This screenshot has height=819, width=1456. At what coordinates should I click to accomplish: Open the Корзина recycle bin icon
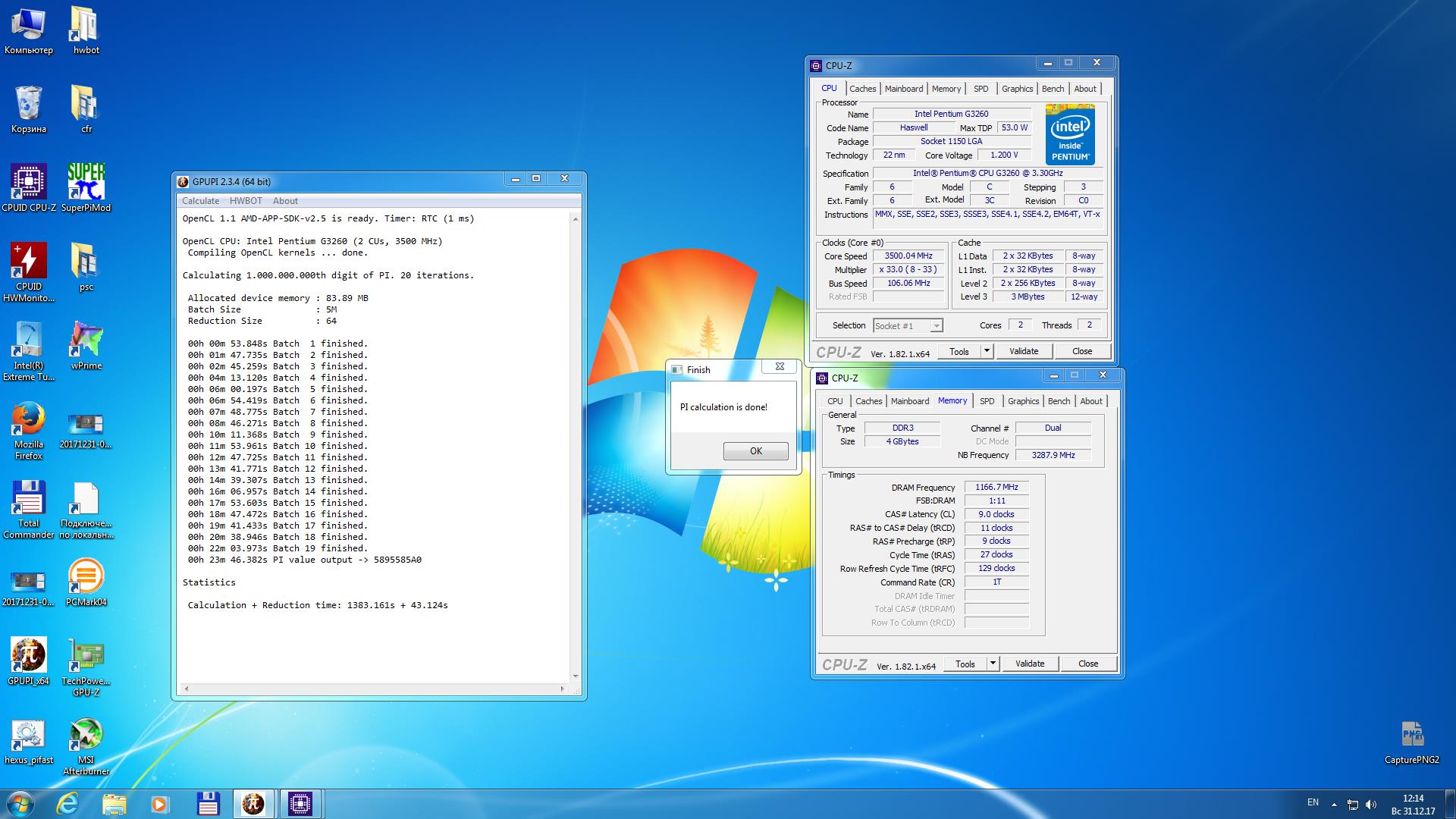29,109
